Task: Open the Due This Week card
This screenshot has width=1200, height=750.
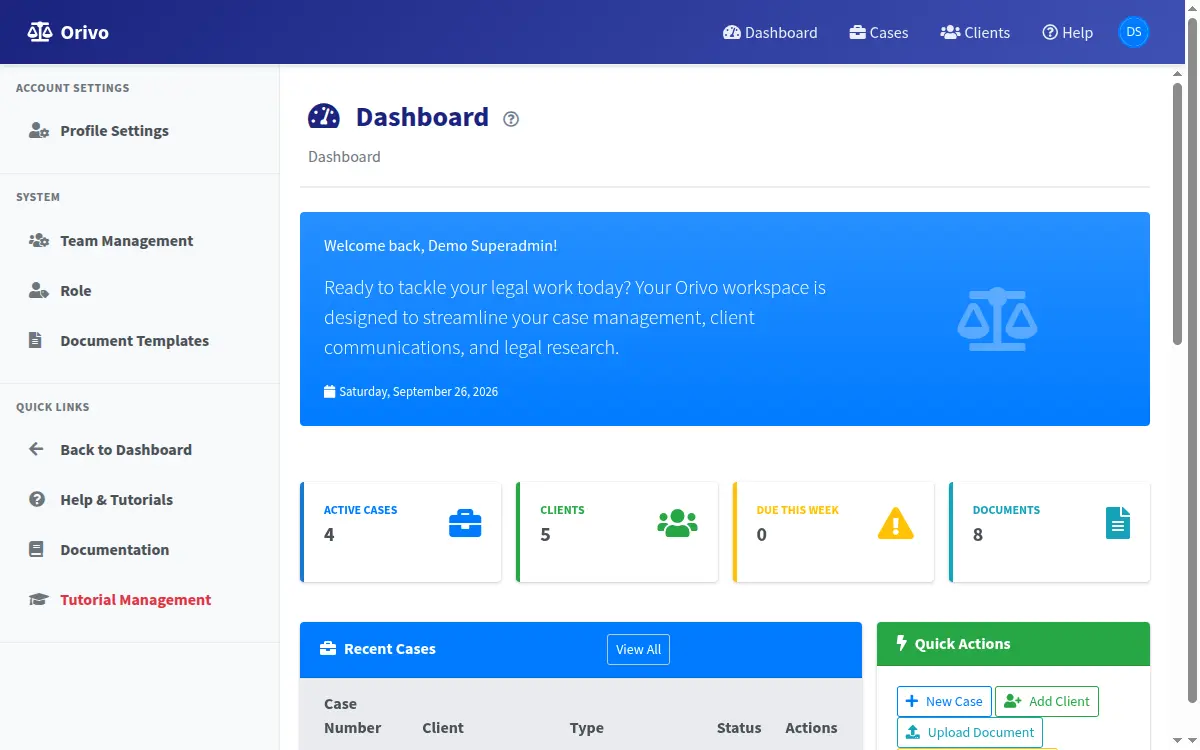Action: [x=833, y=532]
